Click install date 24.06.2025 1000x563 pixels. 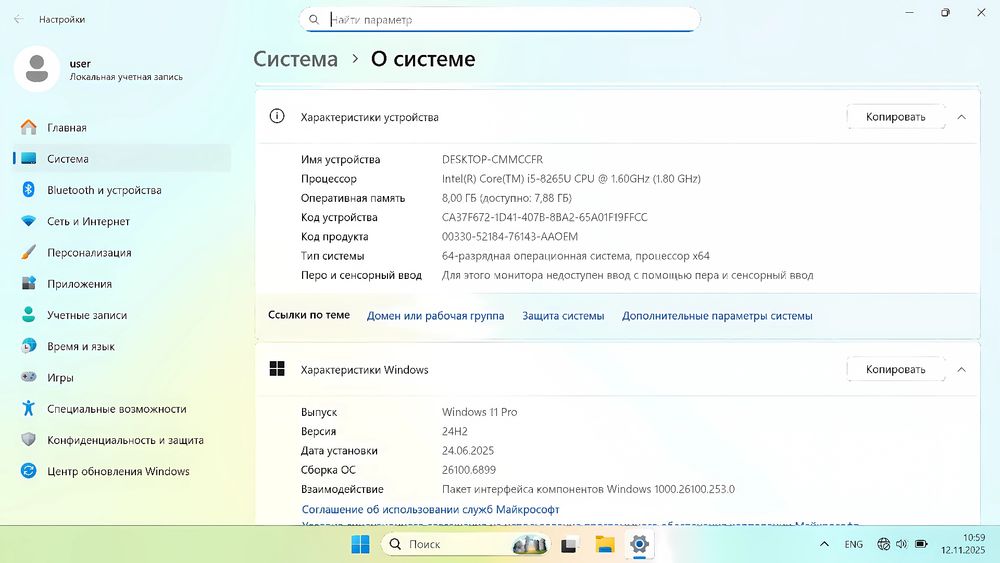[468, 451]
